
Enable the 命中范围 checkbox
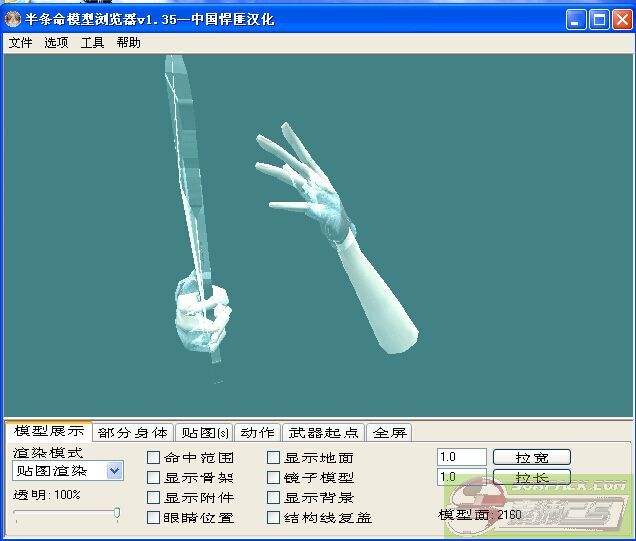coord(153,458)
